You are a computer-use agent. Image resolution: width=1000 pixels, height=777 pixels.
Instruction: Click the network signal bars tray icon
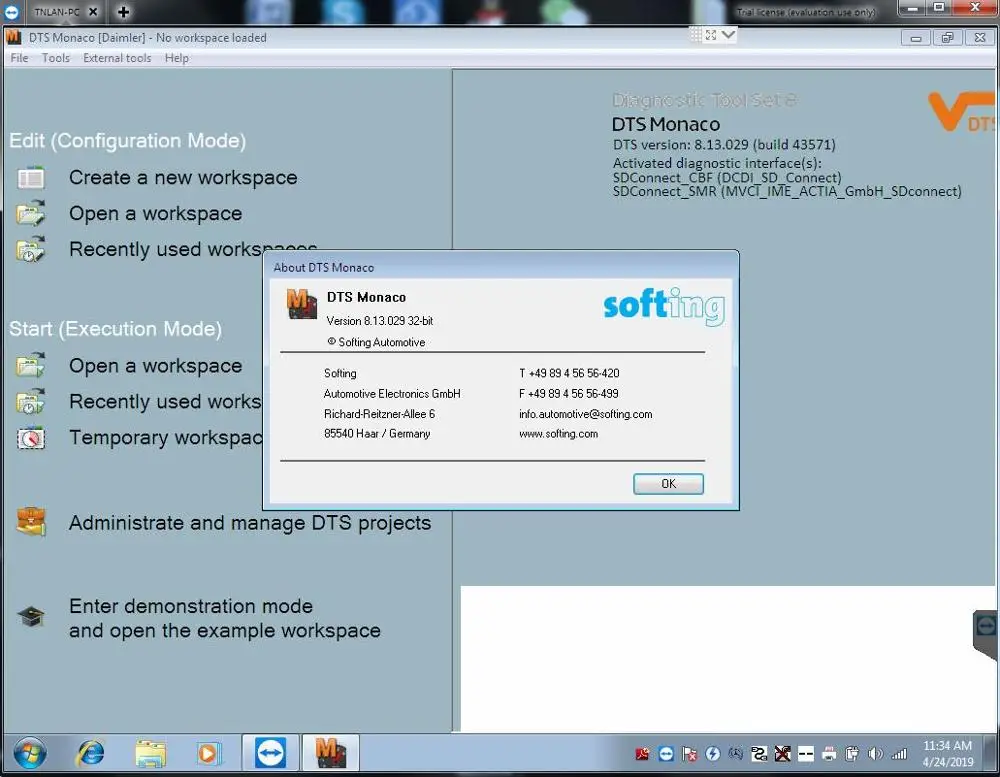pyautogui.click(x=899, y=754)
